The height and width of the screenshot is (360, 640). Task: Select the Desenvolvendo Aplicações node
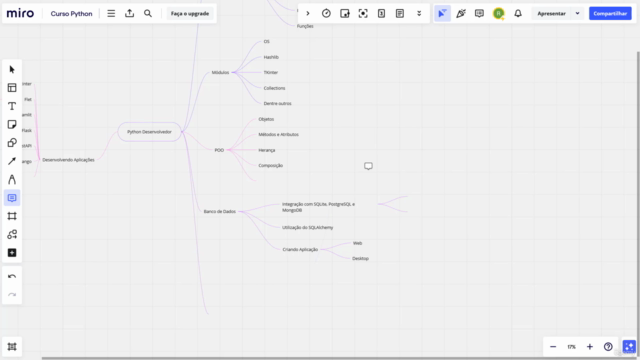pyautogui.click(x=68, y=160)
